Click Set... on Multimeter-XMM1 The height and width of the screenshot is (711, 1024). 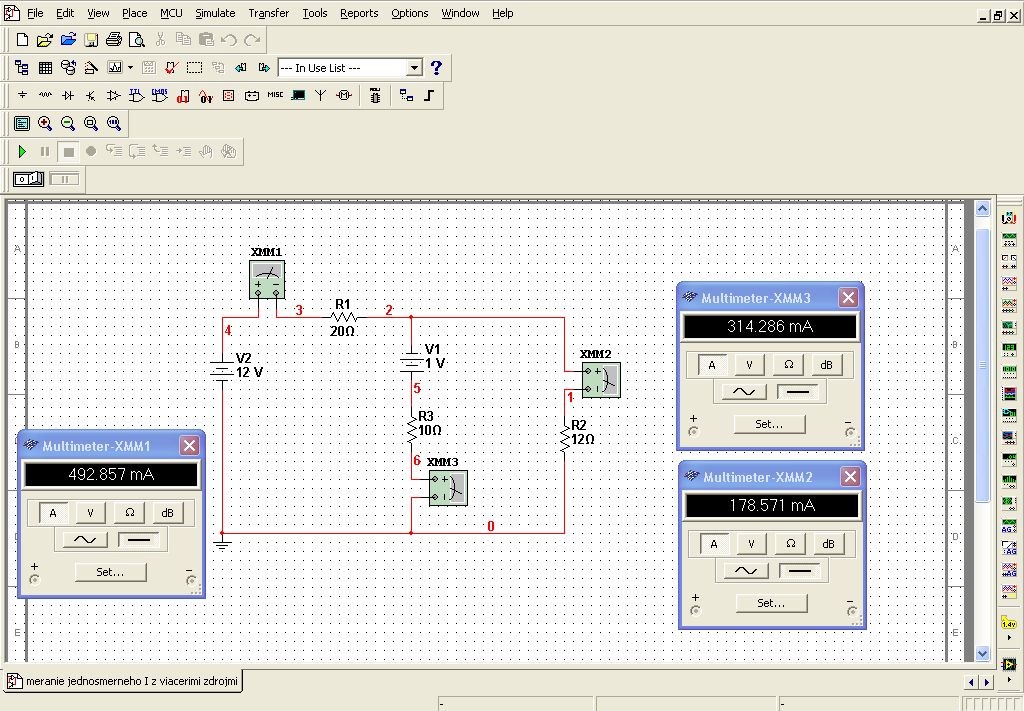pos(110,572)
